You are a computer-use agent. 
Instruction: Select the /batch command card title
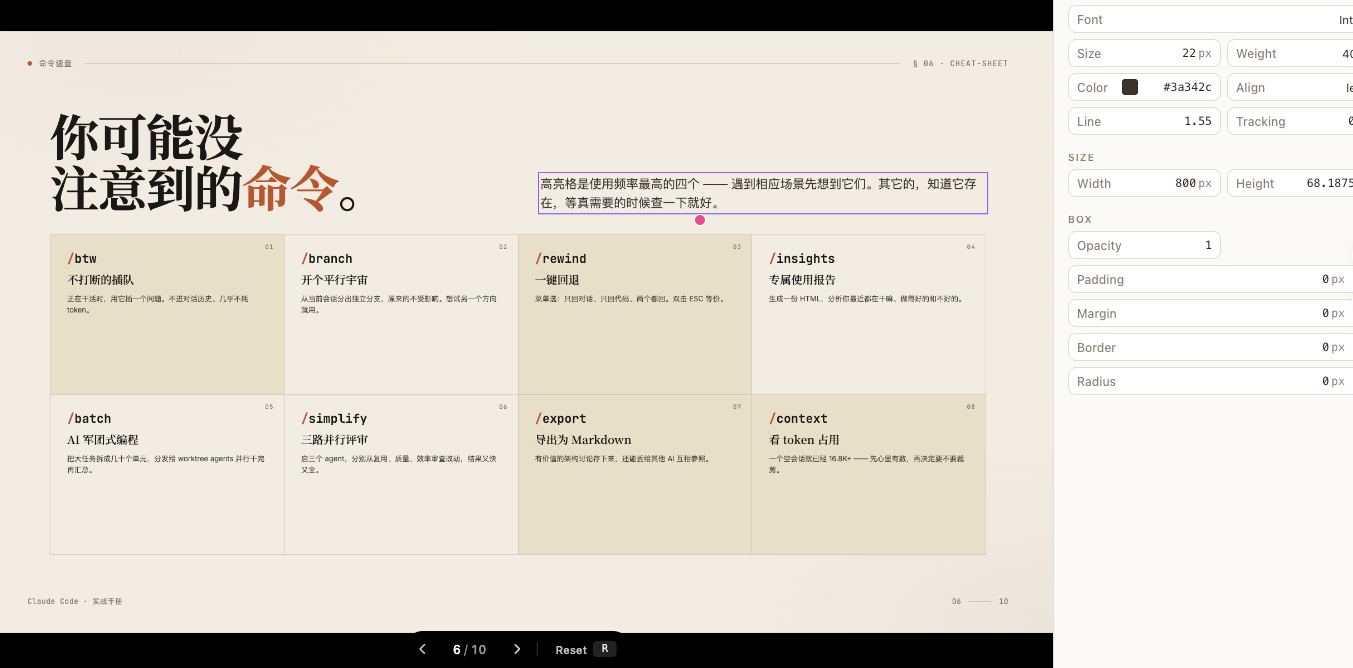[89, 419]
